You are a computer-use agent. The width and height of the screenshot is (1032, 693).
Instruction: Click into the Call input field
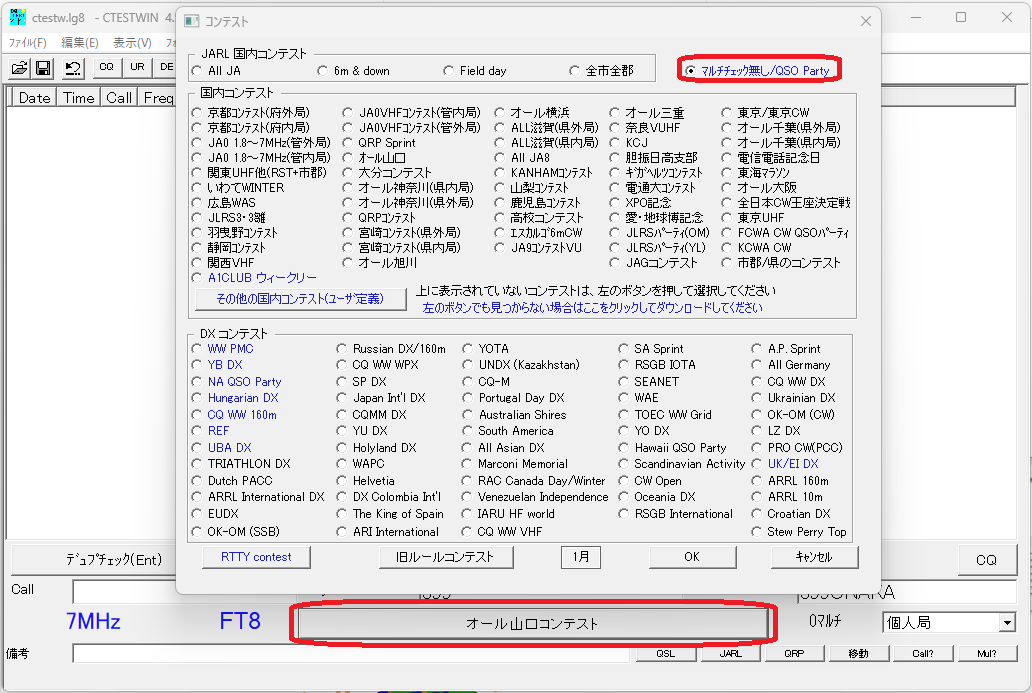coord(124,592)
